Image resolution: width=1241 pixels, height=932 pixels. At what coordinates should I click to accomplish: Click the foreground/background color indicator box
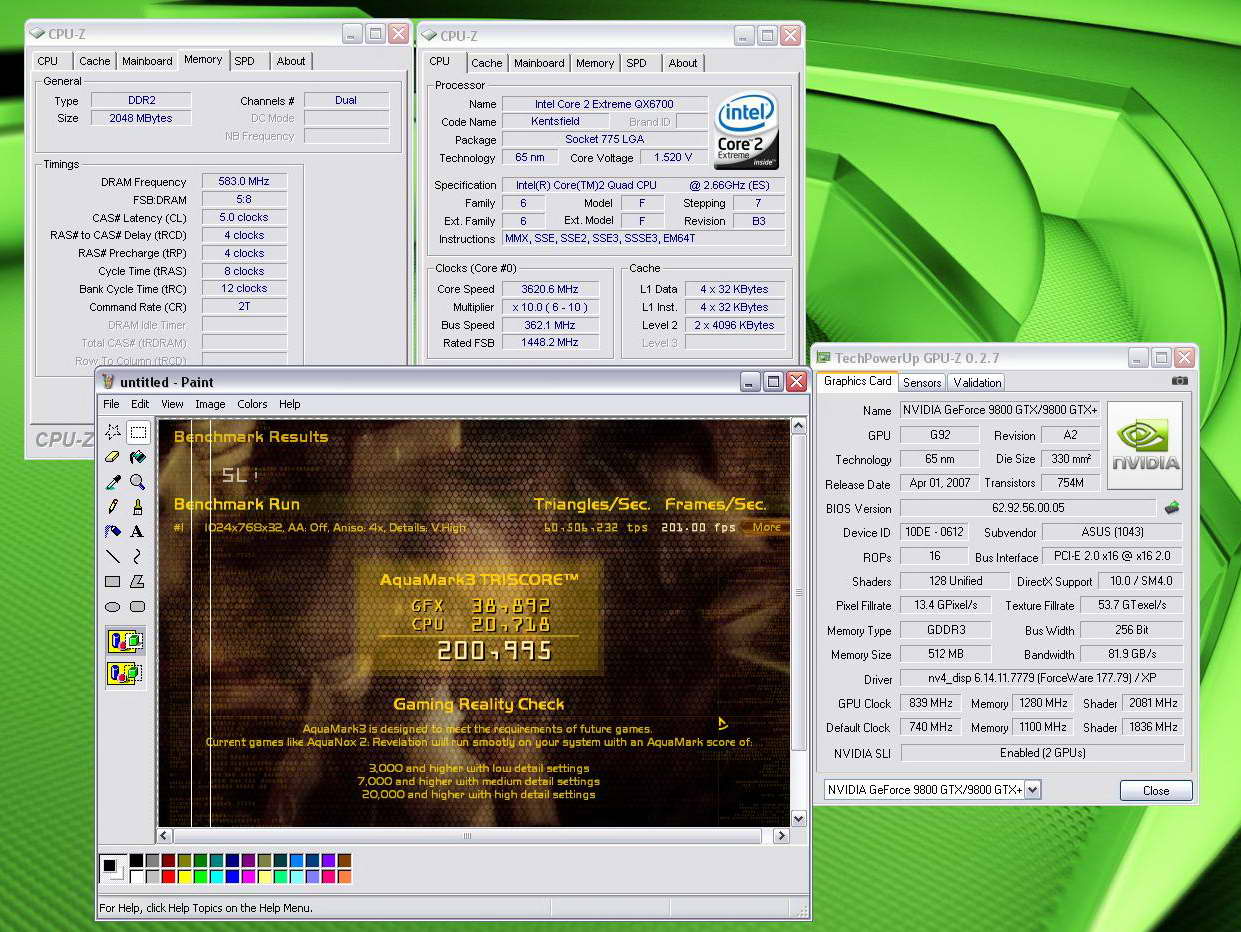tap(112, 868)
